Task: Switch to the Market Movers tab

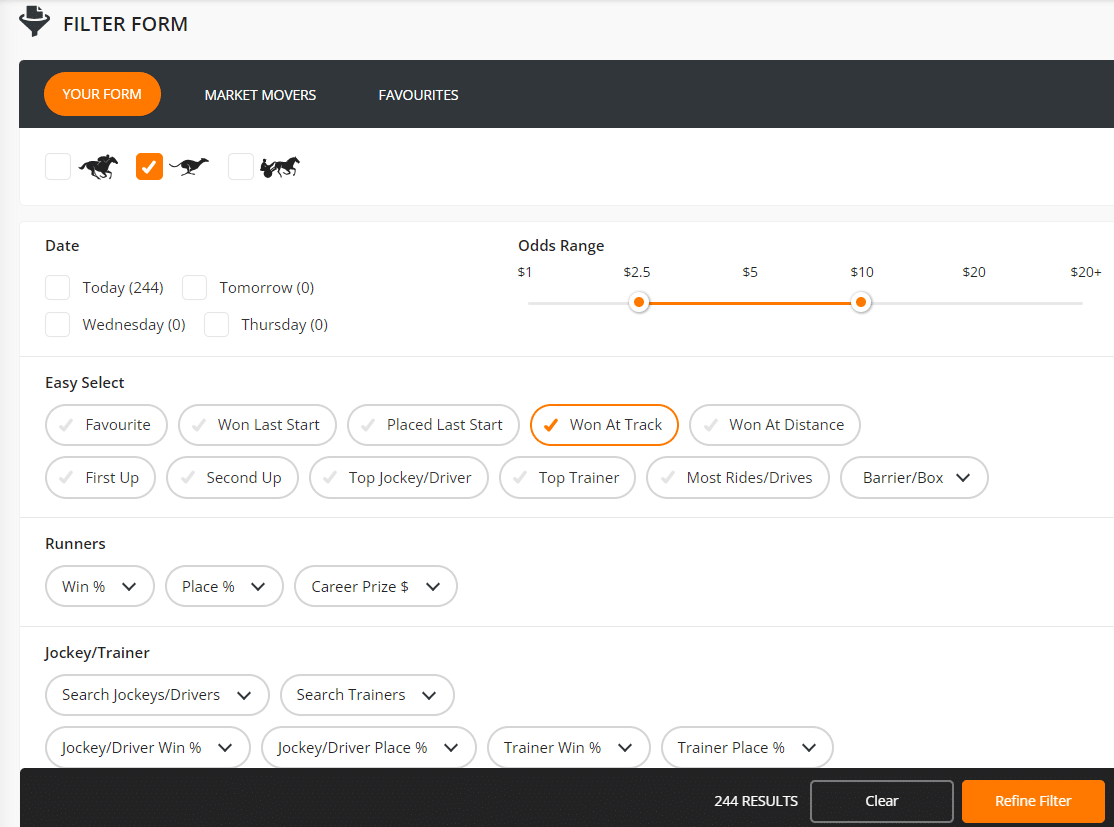Action: [260, 95]
